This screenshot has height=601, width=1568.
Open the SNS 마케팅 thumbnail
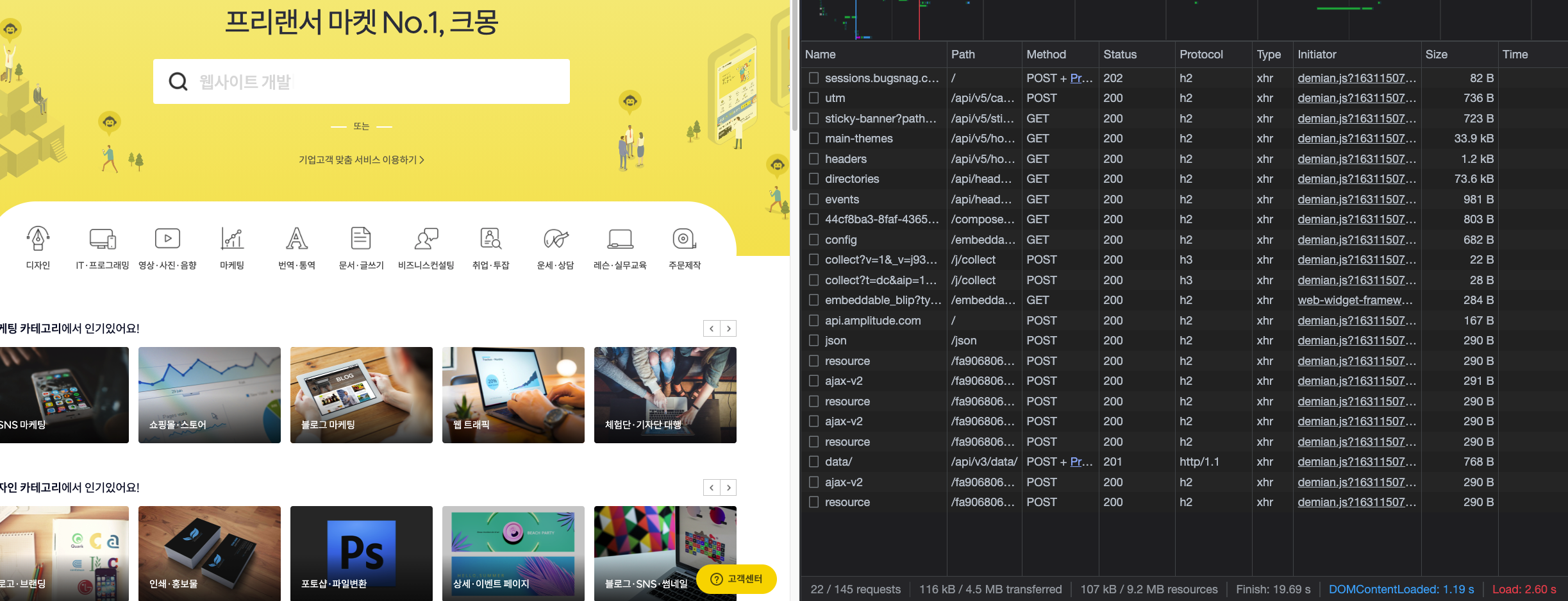point(64,395)
